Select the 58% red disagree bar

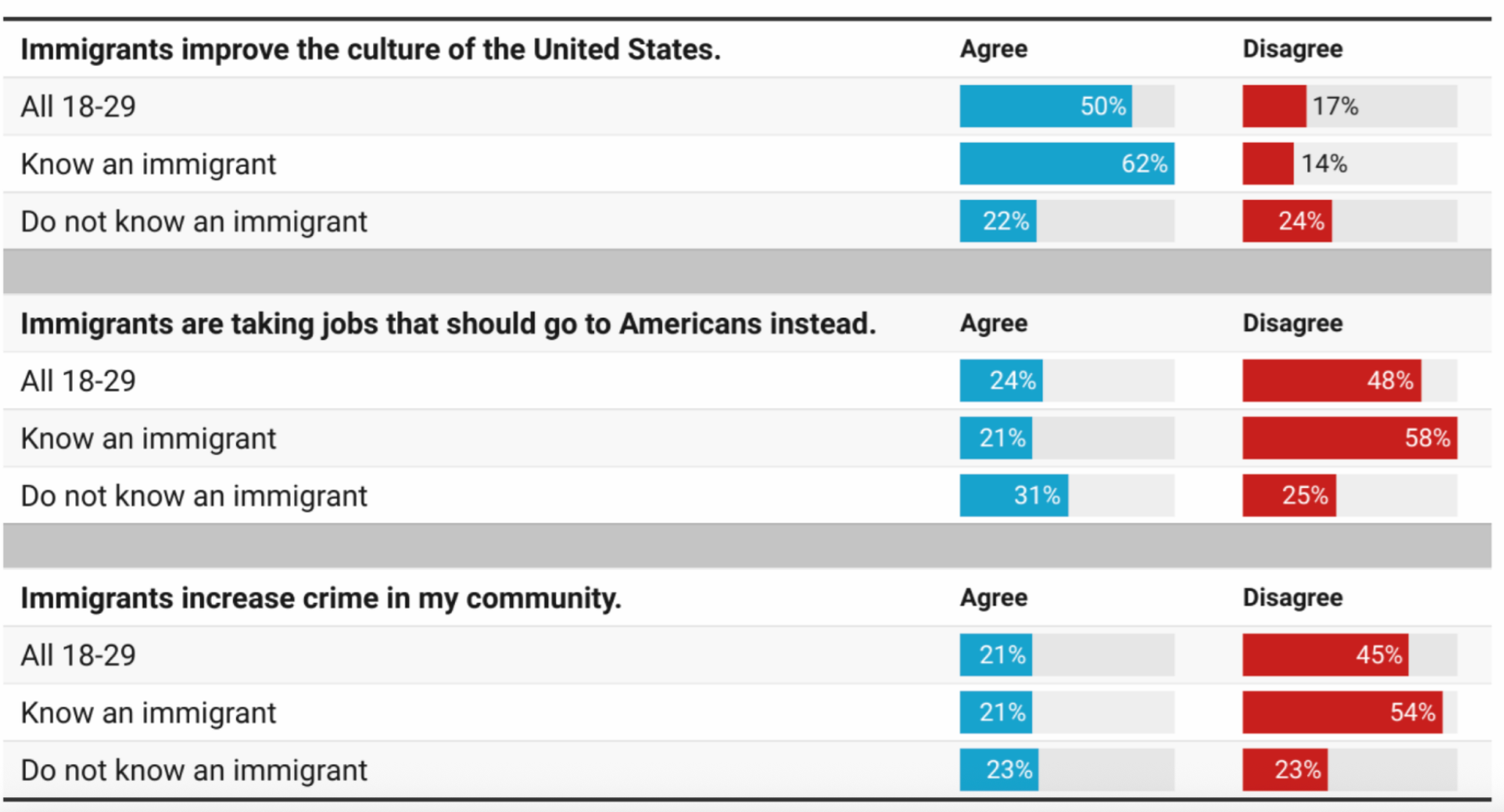click(1349, 438)
